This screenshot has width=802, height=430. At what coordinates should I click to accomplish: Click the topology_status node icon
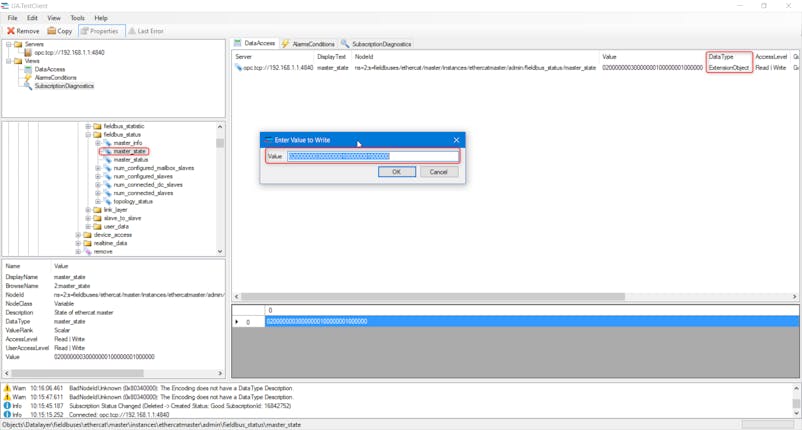[107, 201]
